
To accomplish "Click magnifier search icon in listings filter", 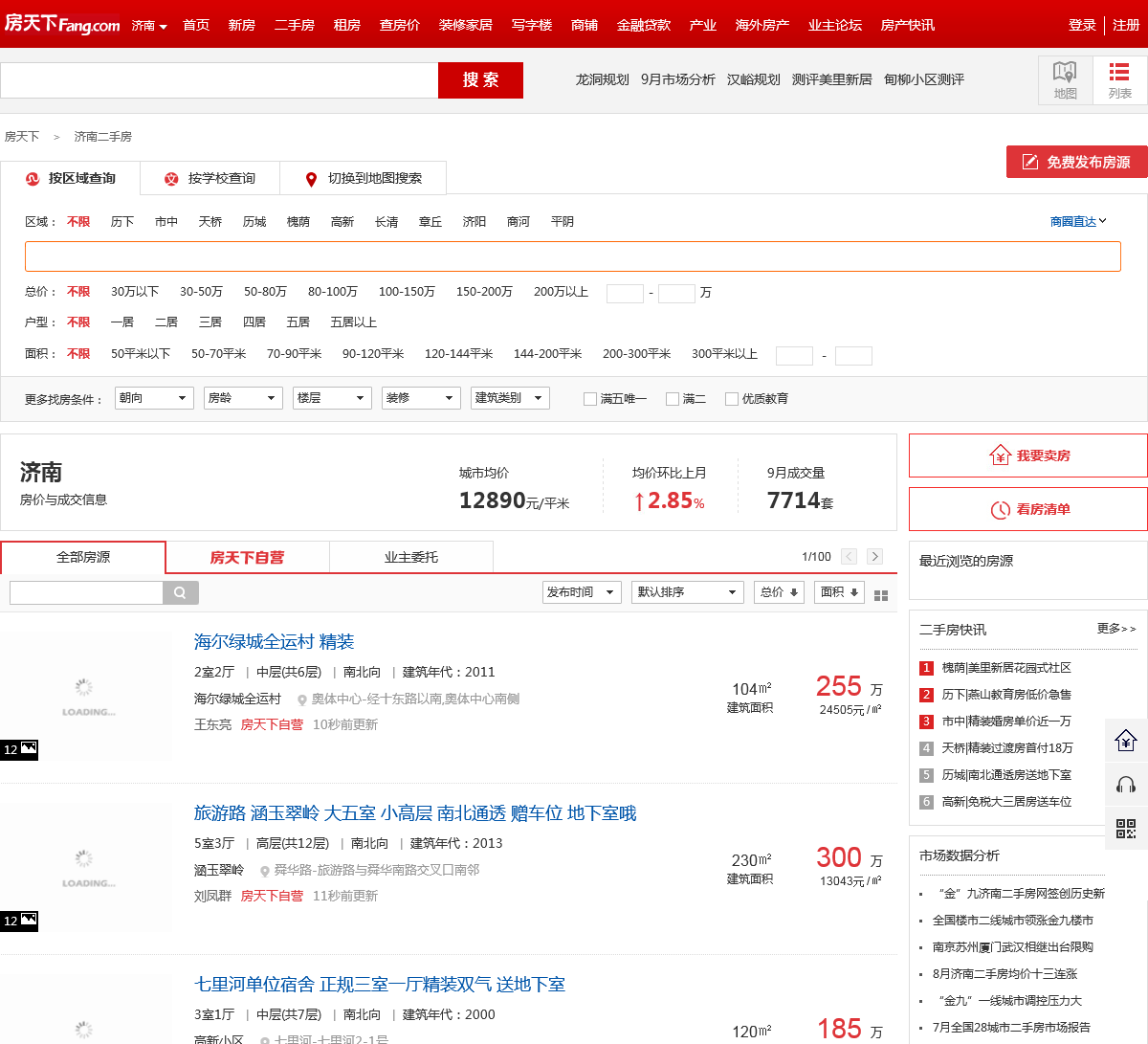I will tap(181, 592).
